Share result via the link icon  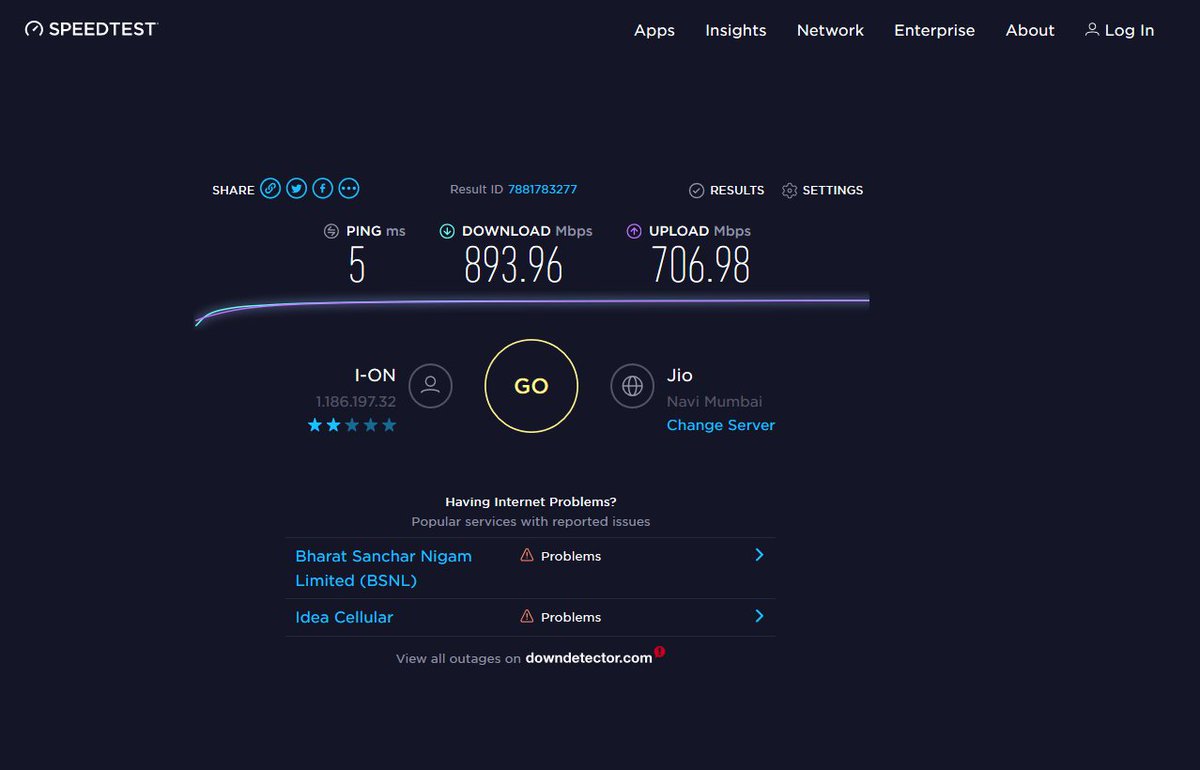point(270,188)
